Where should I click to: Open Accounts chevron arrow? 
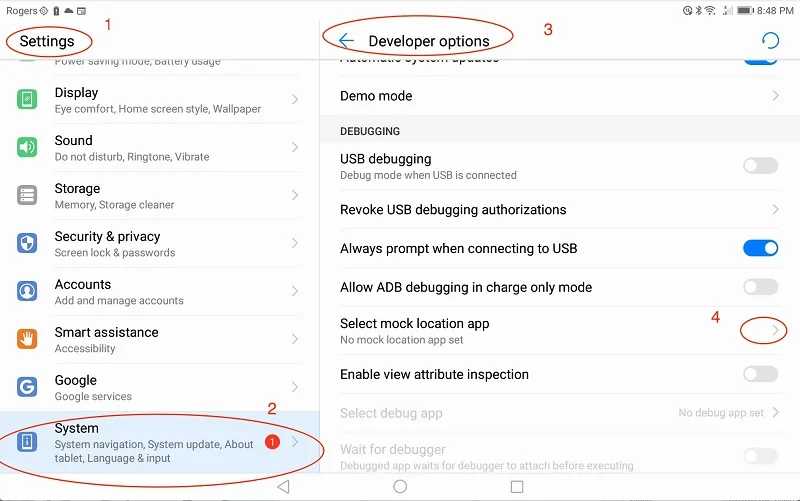[295, 291]
